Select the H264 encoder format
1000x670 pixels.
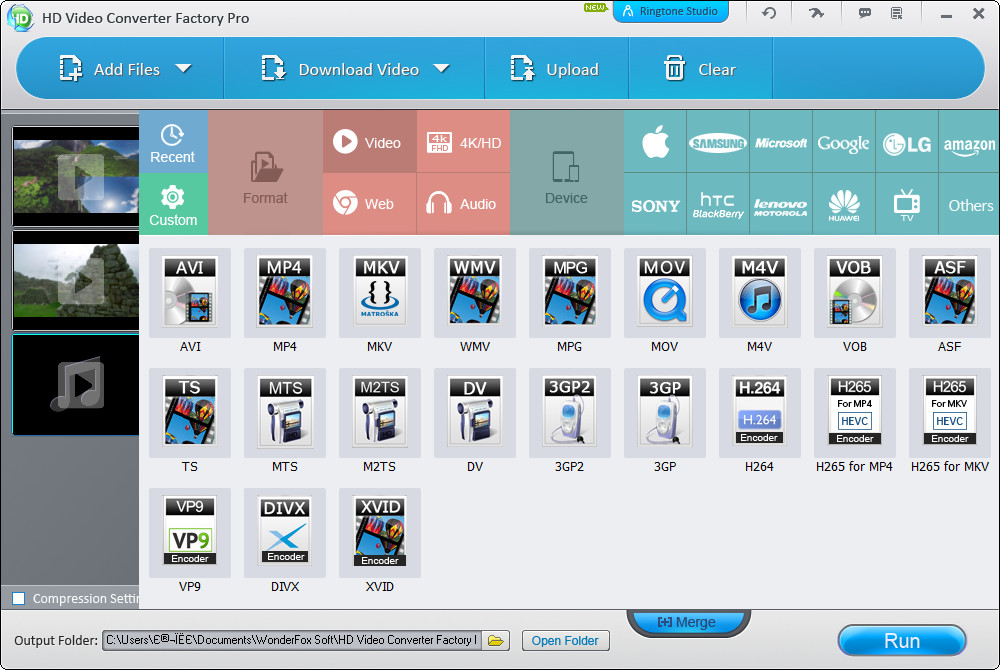pos(760,412)
